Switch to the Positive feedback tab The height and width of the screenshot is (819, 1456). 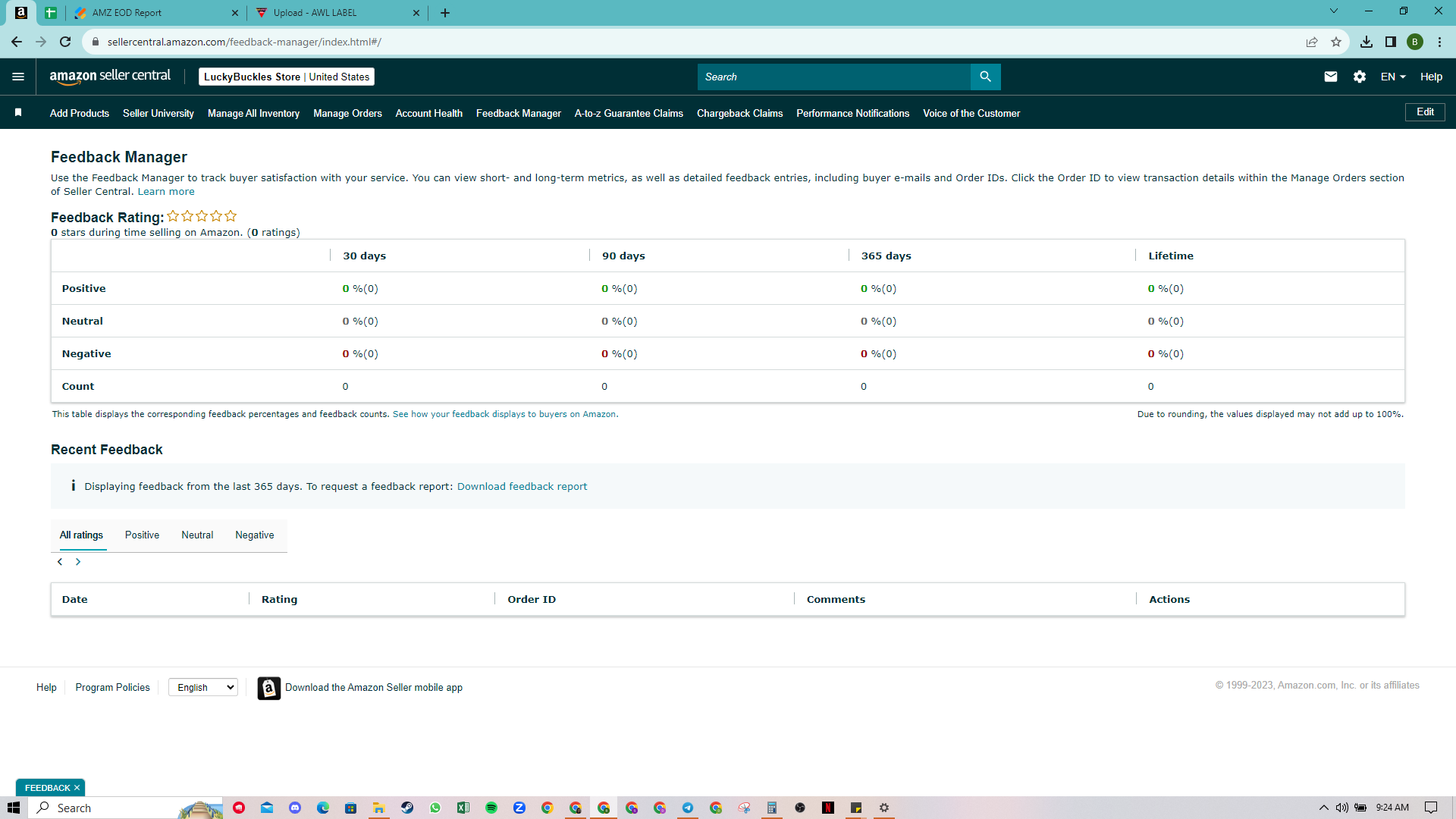[x=142, y=535]
